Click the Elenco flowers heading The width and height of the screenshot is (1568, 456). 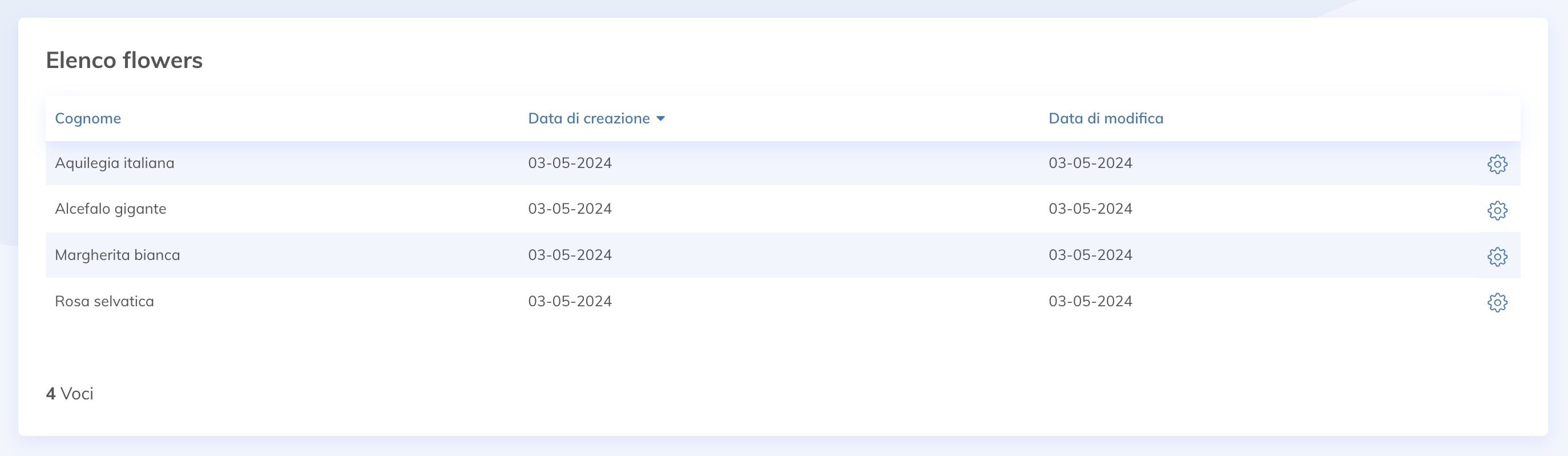coord(124,61)
